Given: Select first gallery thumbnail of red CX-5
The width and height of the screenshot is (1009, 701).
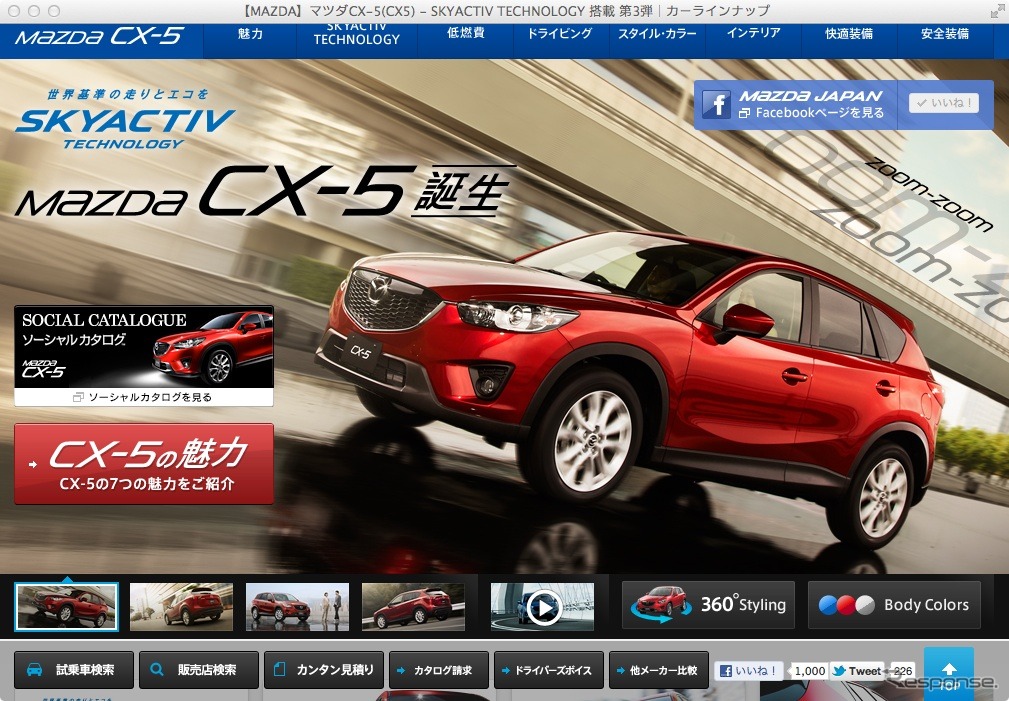Looking at the screenshot, I should pyautogui.click(x=66, y=606).
